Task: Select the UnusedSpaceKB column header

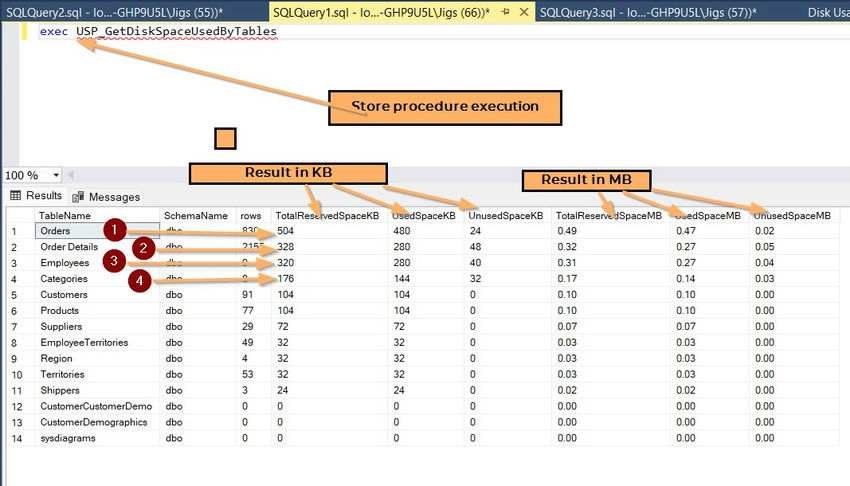Action: click(x=507, y=216)
